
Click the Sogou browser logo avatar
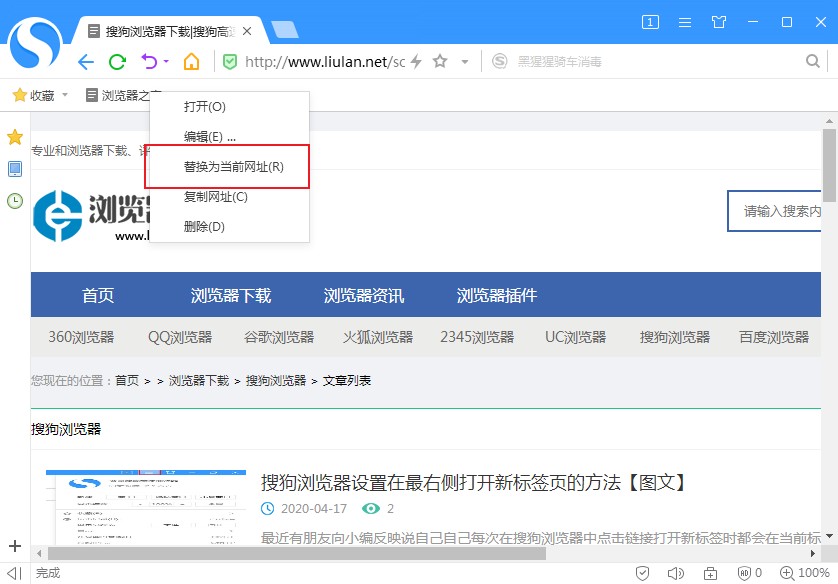pyautogui.click(x=35, y=43)
